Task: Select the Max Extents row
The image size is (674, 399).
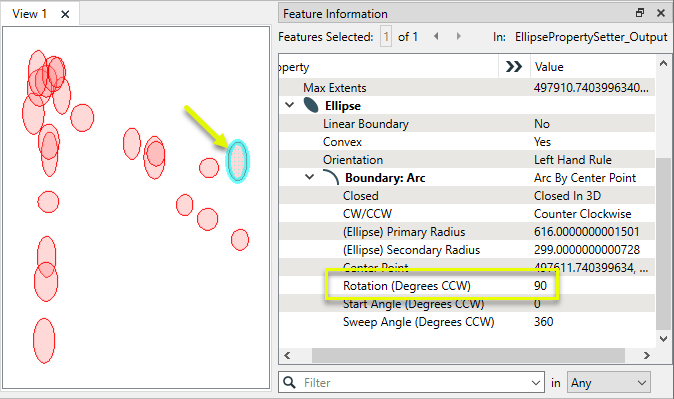Action: coord(467,88)
